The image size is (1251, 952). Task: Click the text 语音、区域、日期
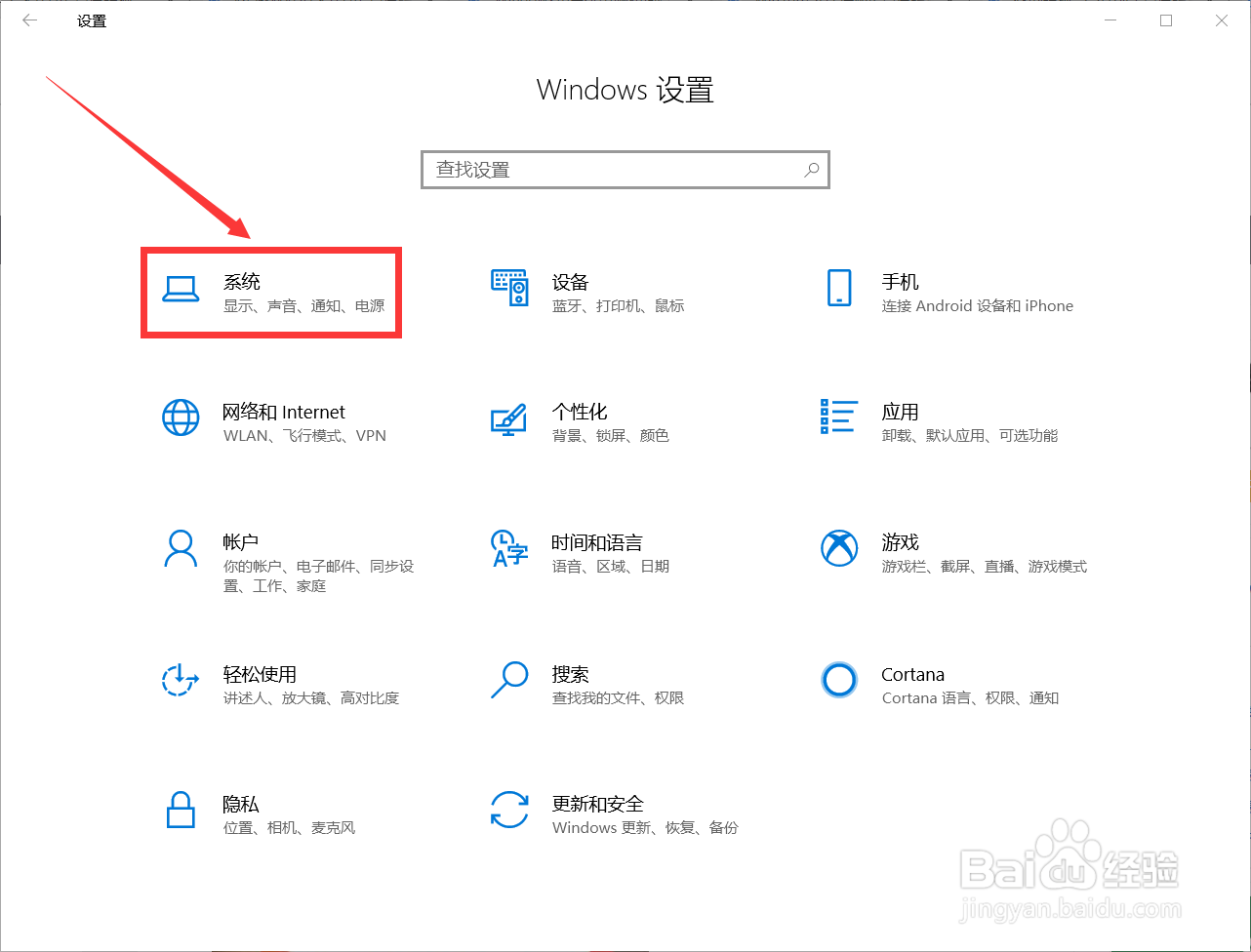(x=610, y=566)
